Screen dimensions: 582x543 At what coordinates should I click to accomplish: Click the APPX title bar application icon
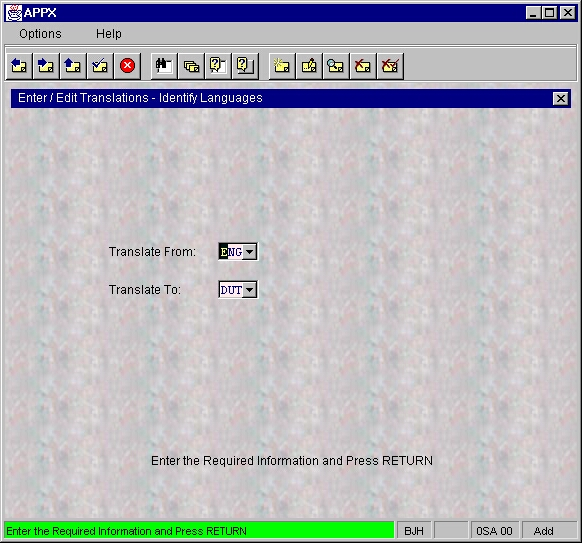pyautogui.click(x=14, y=13)
